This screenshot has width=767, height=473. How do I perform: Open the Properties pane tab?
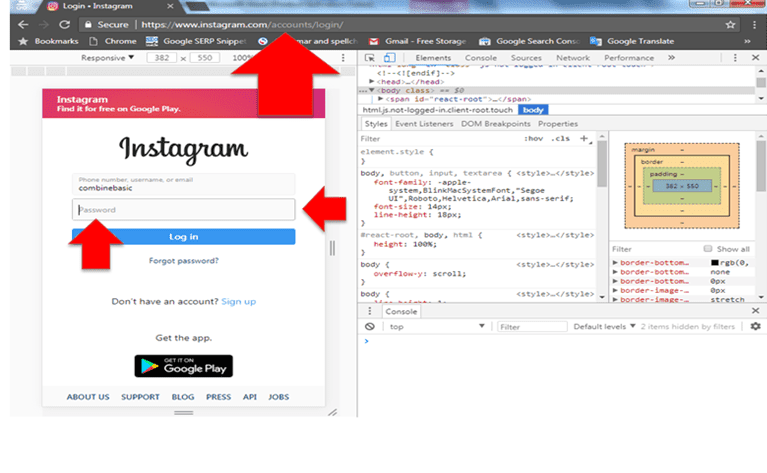tap(558, 124)
